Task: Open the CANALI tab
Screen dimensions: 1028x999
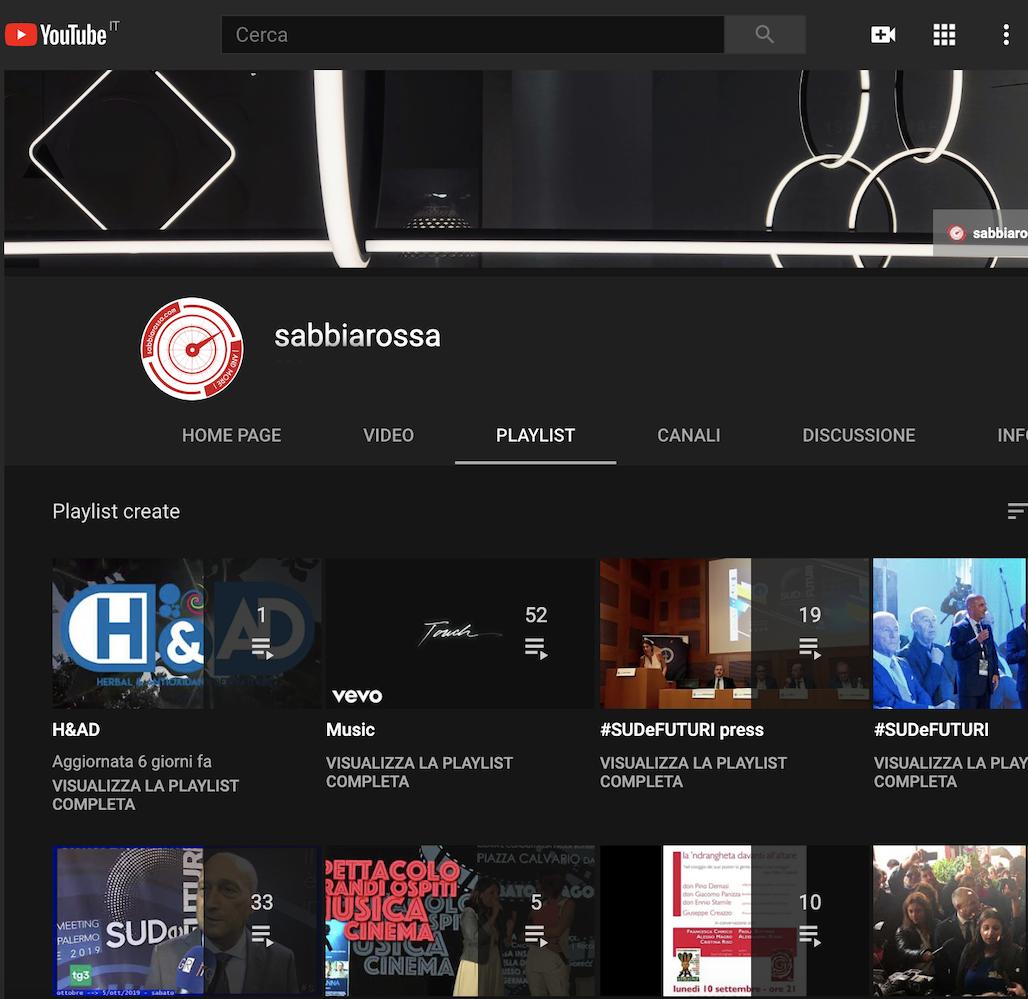Action: coord(689,435)
